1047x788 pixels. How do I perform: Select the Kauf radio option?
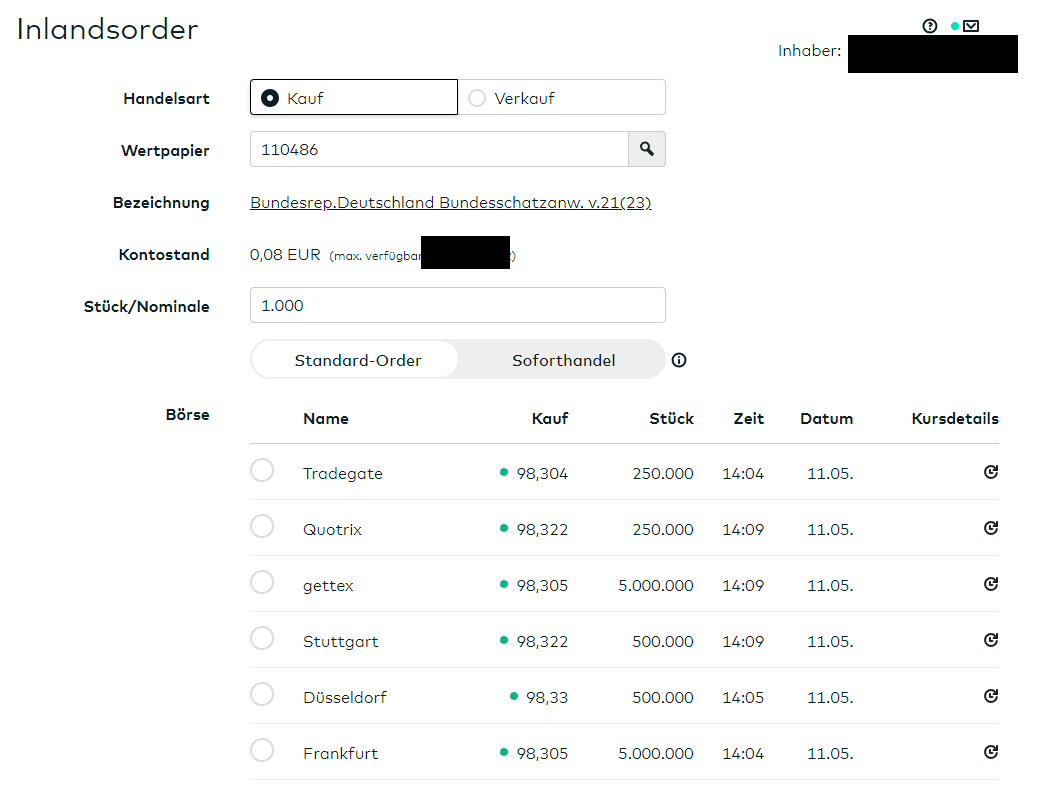pos(354,97)
